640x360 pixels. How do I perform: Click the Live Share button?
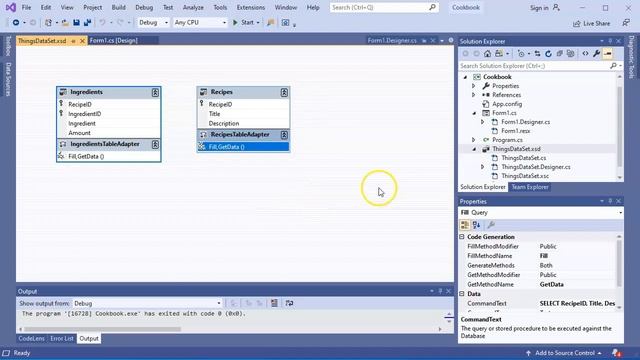(x=591, y=24)
